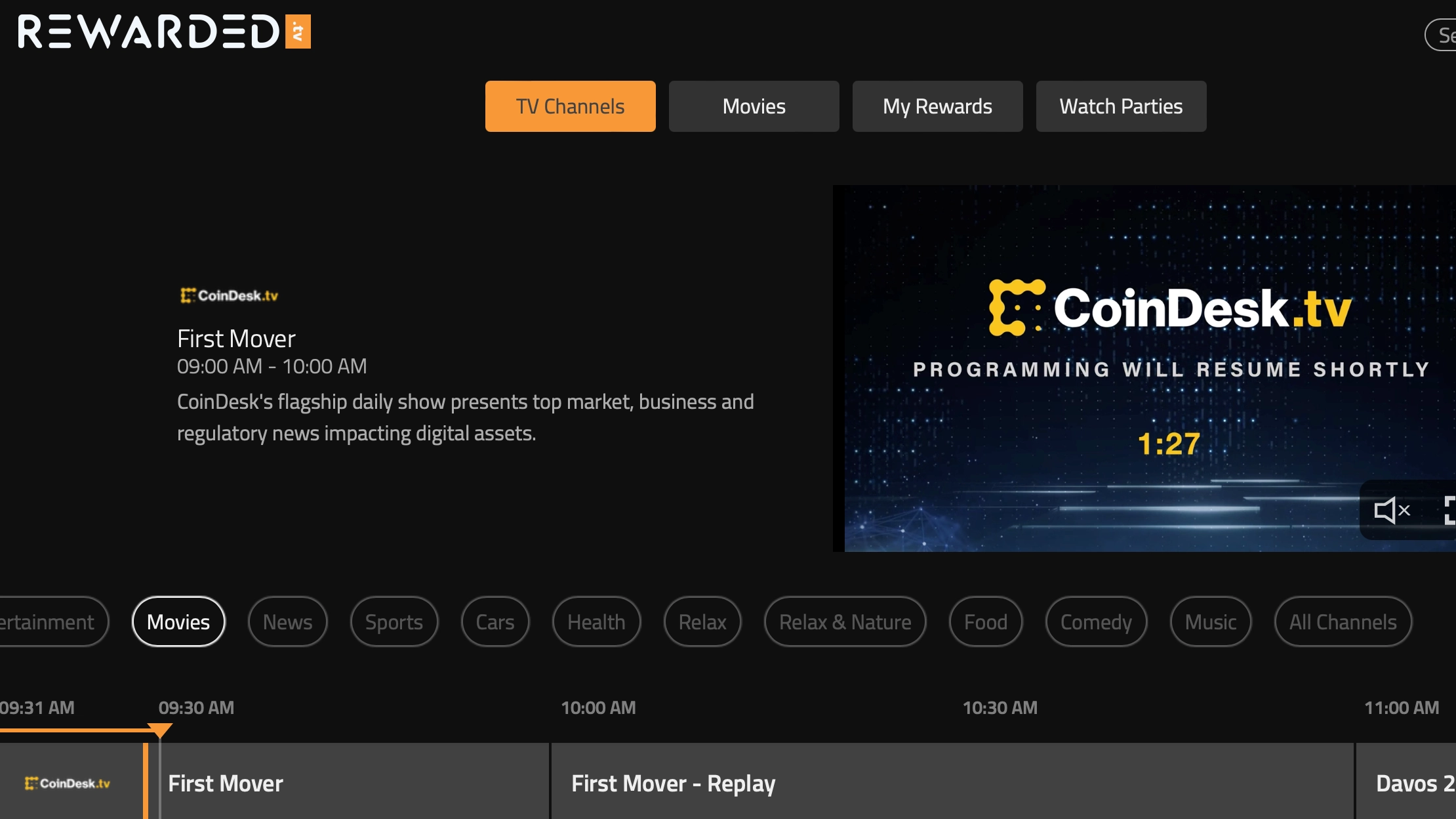The image size is (1456, 819).
Task: Open the Movies top navigation tab
Action: pos(754,106)
